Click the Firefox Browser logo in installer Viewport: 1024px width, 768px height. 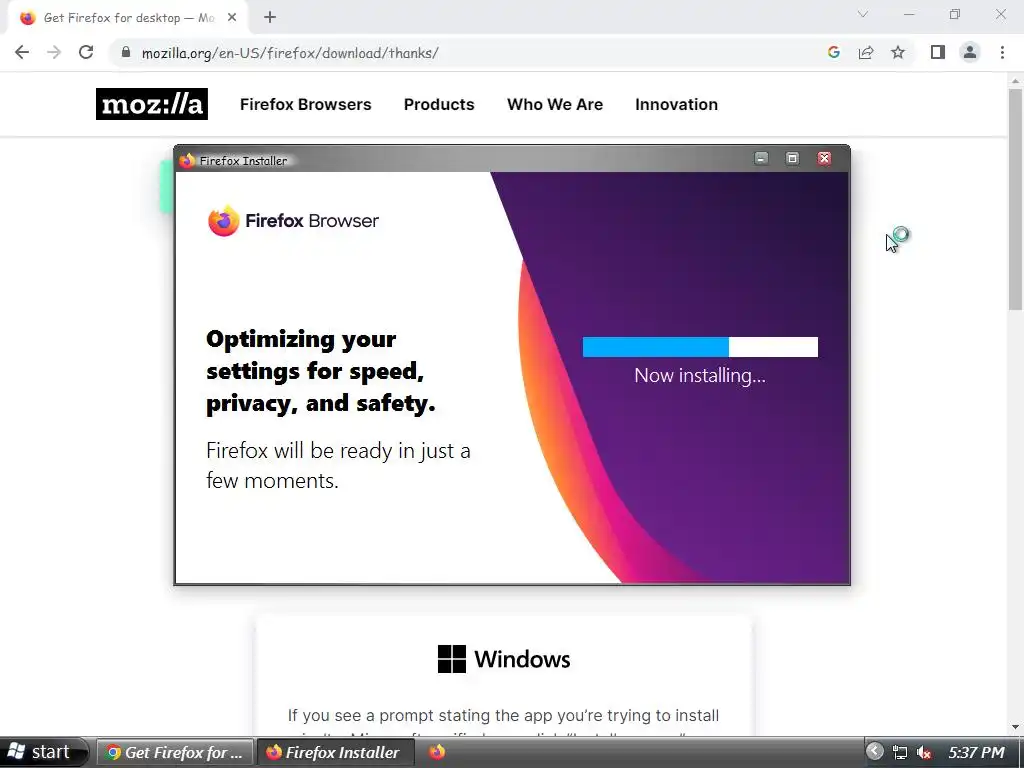tap(293, 221)
